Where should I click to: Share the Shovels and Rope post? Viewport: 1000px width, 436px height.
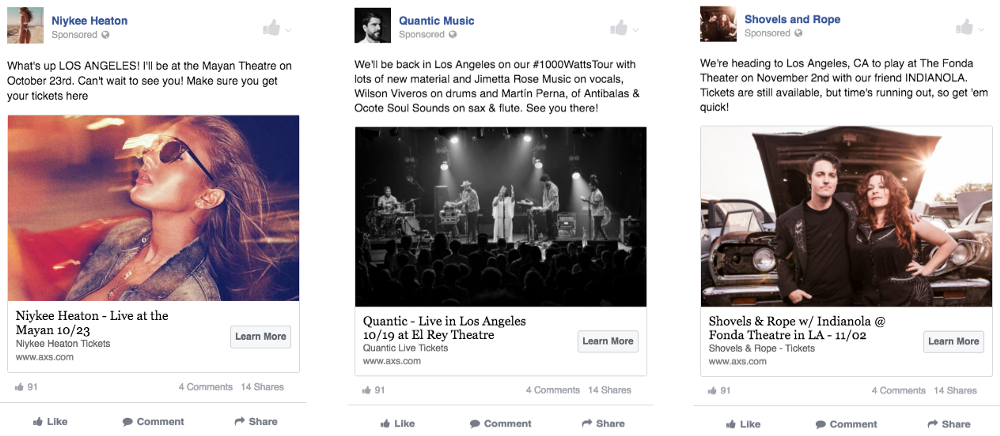click(949, 424)
